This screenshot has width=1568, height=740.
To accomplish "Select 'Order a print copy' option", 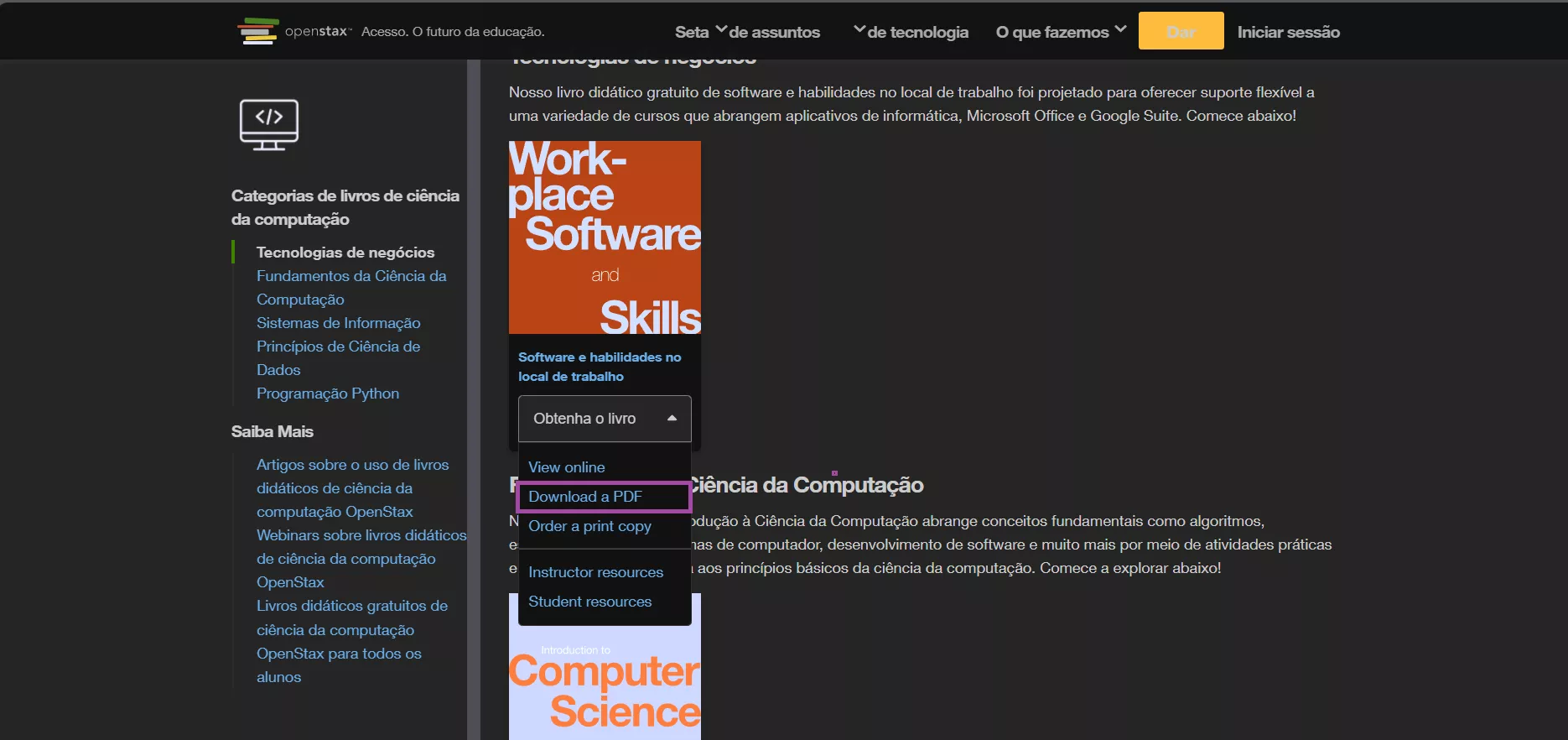I will click(589, 526).
